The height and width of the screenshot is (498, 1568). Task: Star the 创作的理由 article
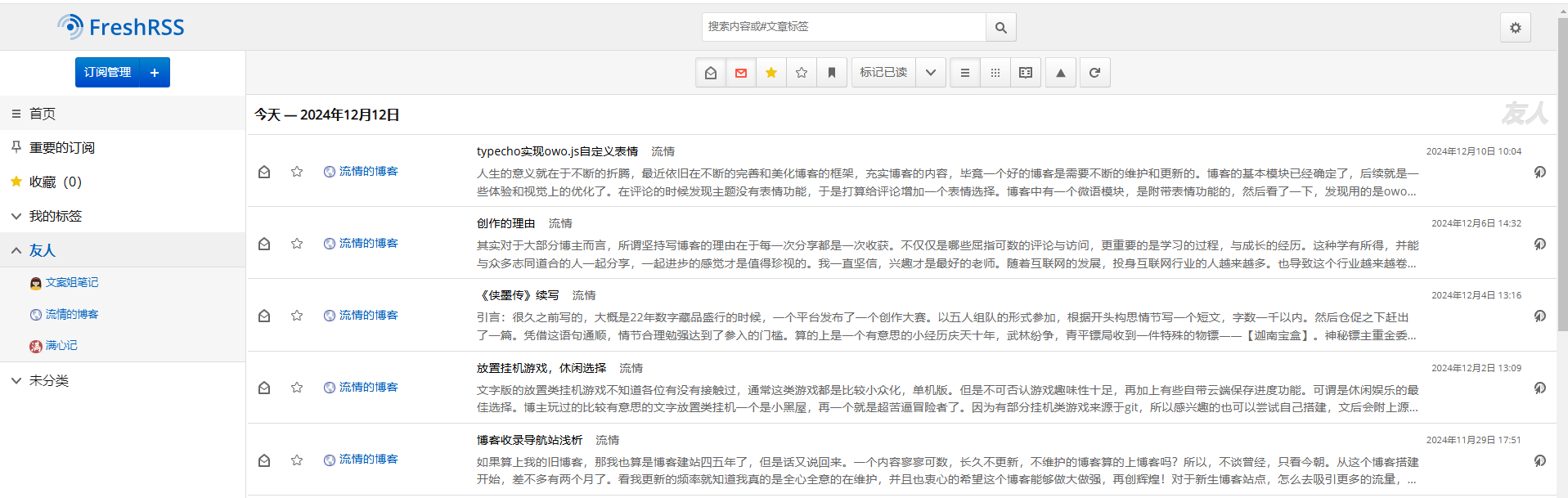point(297,244)
